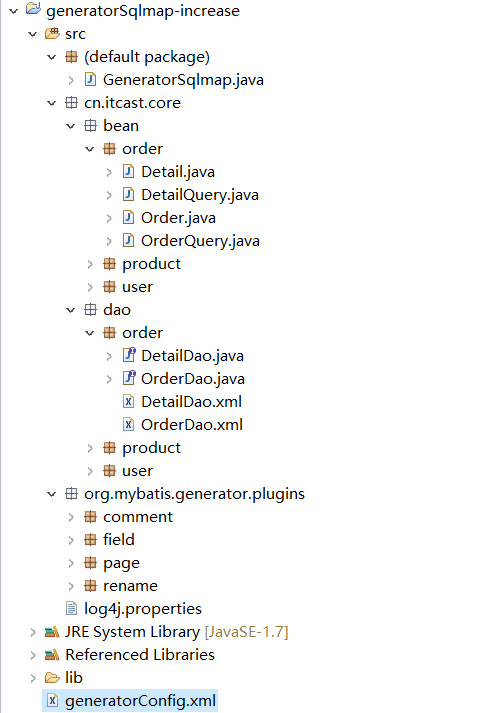The width and height of the screenshot is (495, 713).
Task: Click the org.mybatis.generator.plugins package icon
Action: 71,494
